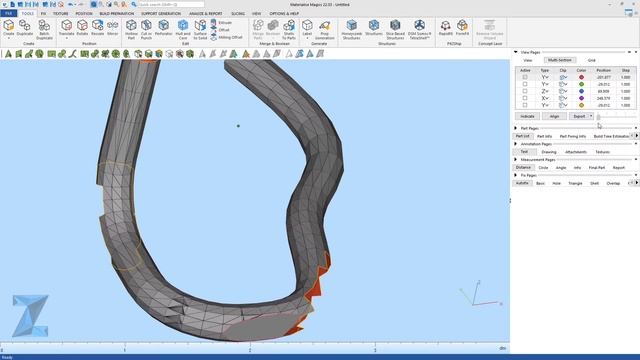640x360 pixels.
Task: Click the Shells To Parts tool
Action: pos(289,29)
